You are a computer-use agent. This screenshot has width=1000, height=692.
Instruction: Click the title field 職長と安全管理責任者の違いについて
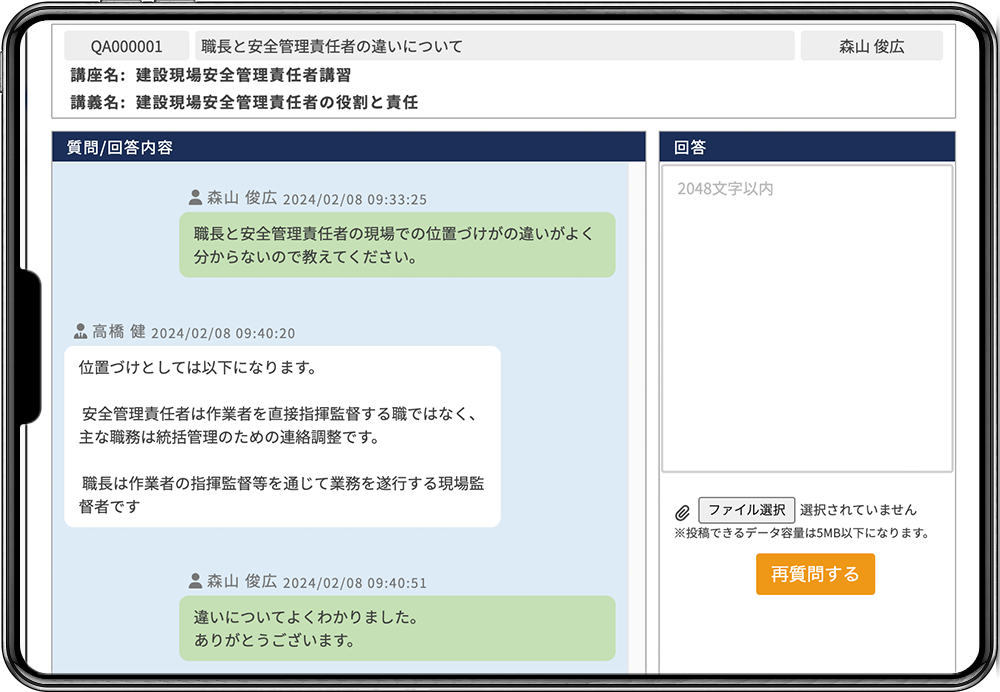pyautogui.click(x=494, y=46)
